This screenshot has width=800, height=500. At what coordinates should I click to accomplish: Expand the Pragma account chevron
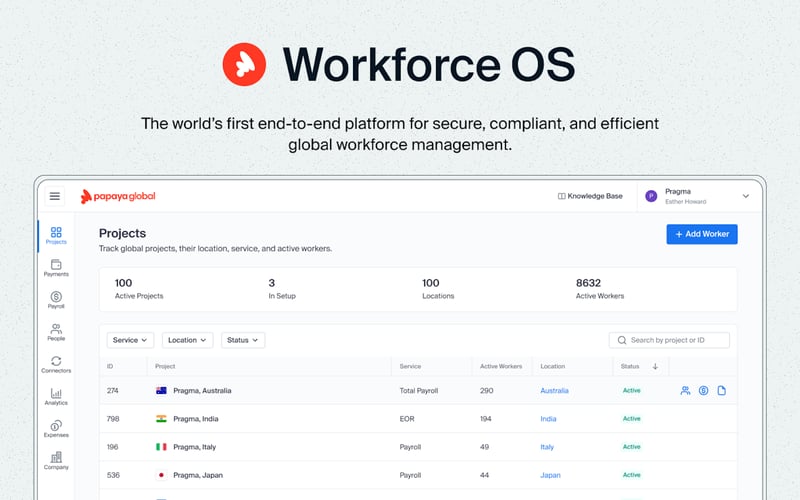745,196
